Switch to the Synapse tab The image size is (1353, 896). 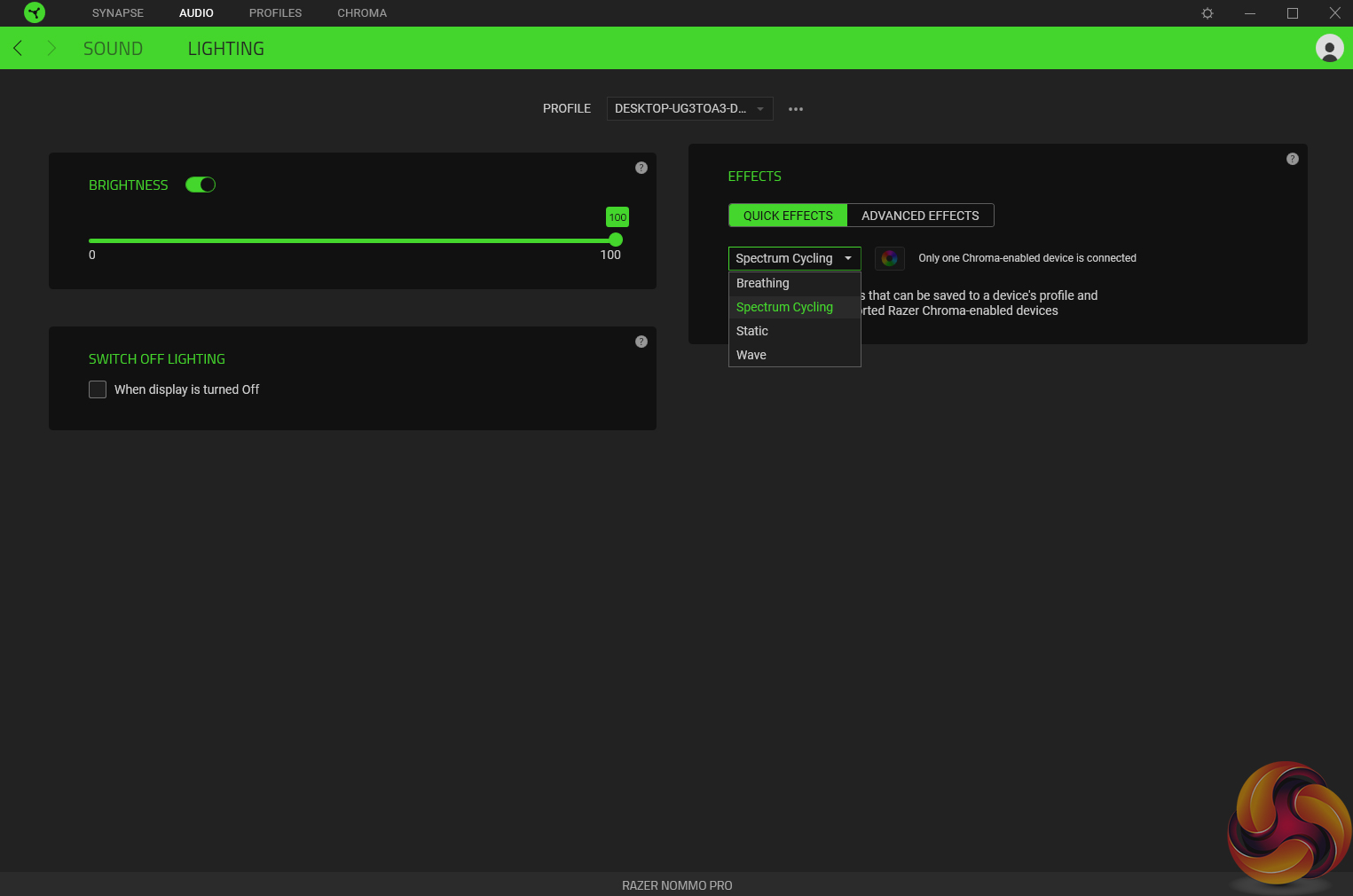click(118, 13)
